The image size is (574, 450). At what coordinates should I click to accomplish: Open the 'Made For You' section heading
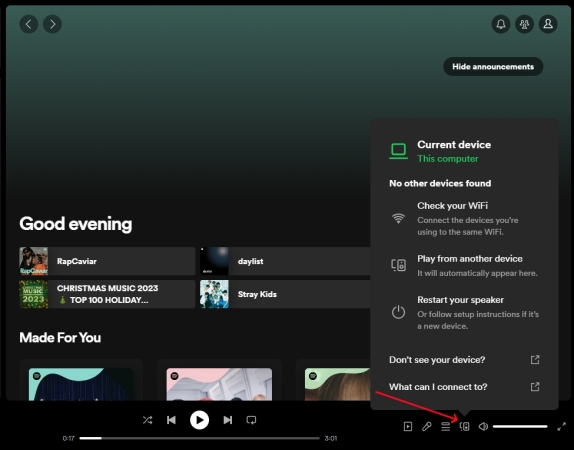[x=60, y=338]
